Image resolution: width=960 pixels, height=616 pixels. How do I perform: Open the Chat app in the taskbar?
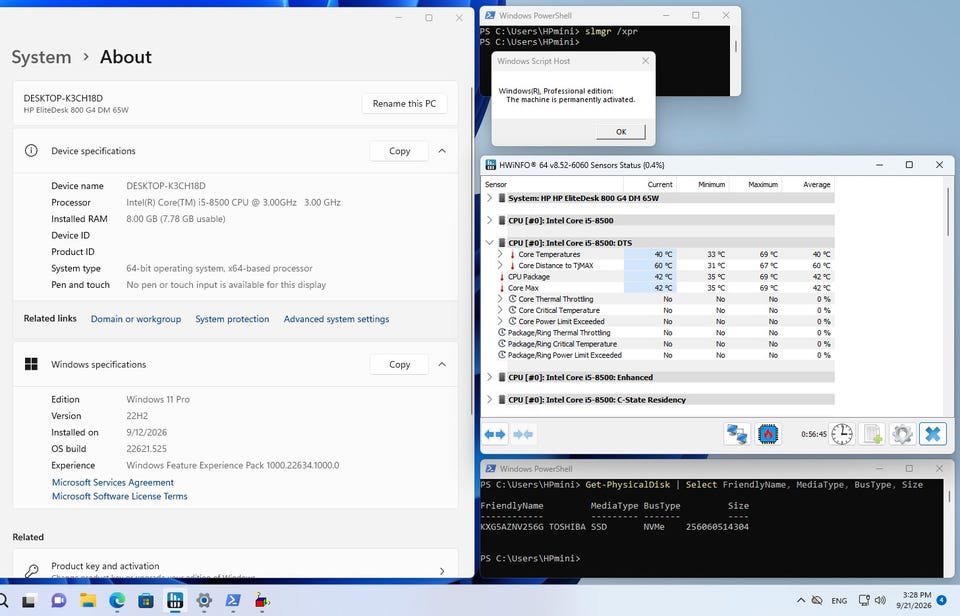point(58,601)
